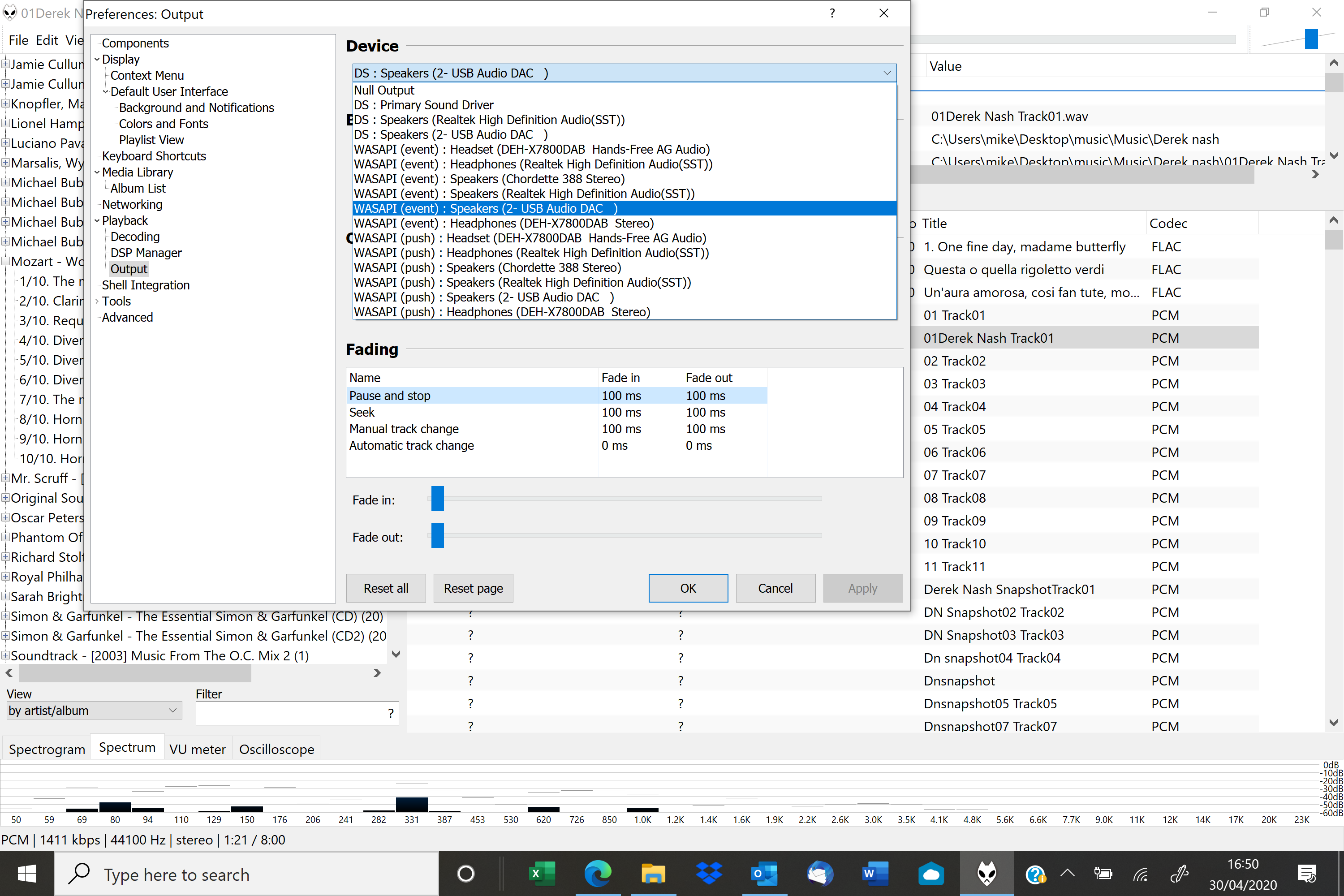Click OK in Preferences
The image size is (1344, 896).
tap(688, 588)
